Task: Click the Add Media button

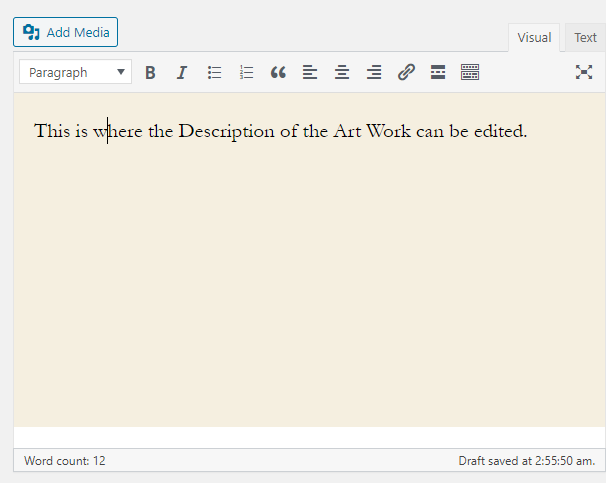Action: tap(65, 32)
